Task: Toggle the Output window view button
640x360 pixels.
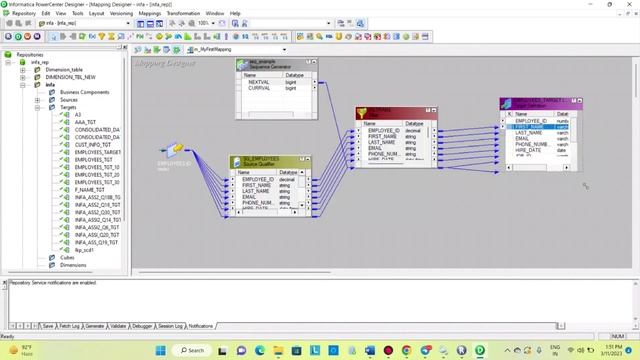Action: point(150,24)
